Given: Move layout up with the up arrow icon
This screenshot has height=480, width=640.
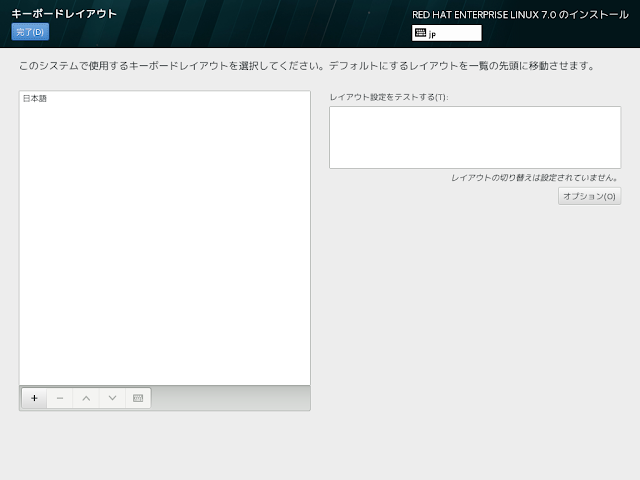Looking at the screenshot, I should (x=86, y=398).
